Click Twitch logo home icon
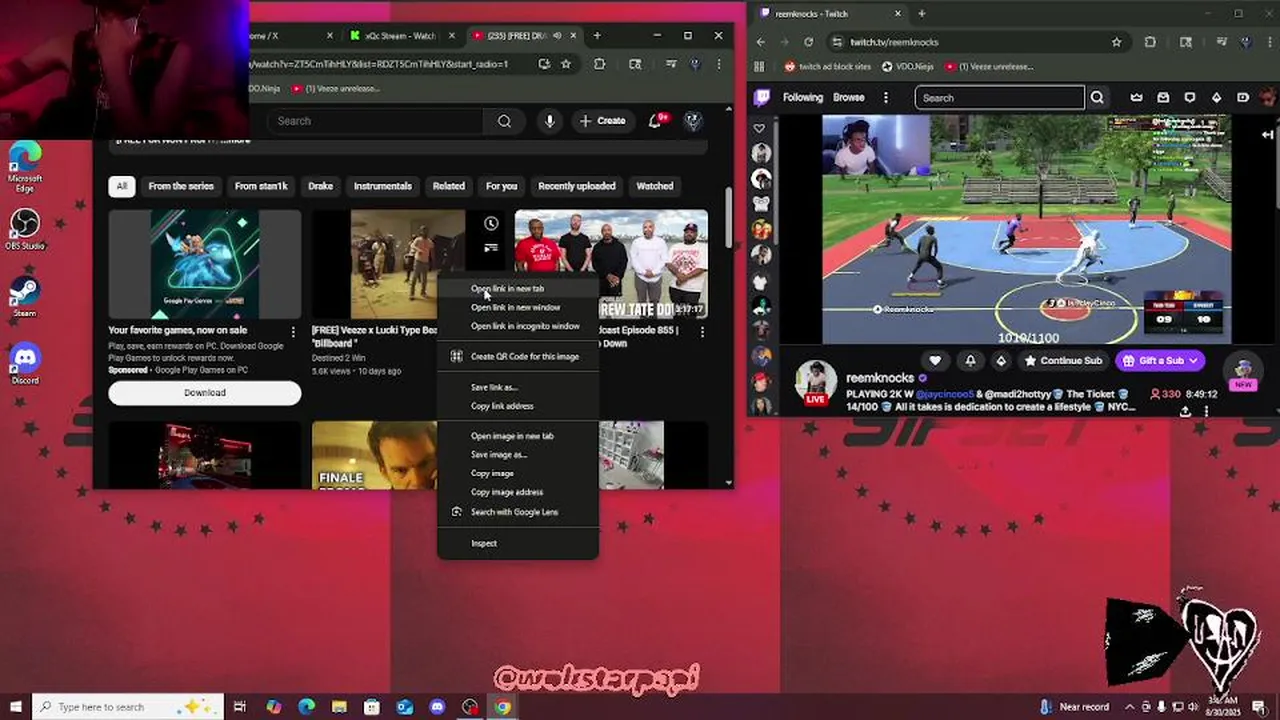Image resolution: width=1280 pixels, height=720 pixels. [x=762, y=98]
